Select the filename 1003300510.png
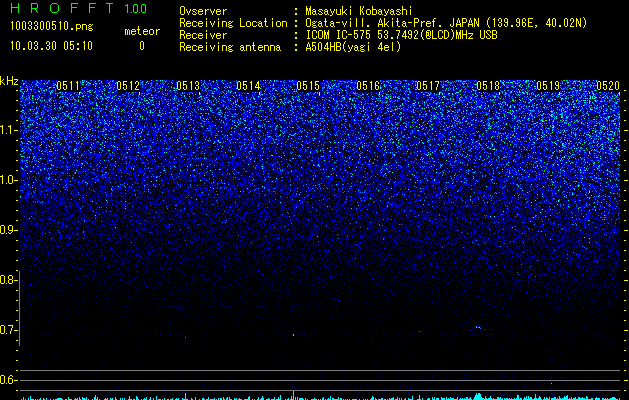629x400 pixels. tap(52, 27)
